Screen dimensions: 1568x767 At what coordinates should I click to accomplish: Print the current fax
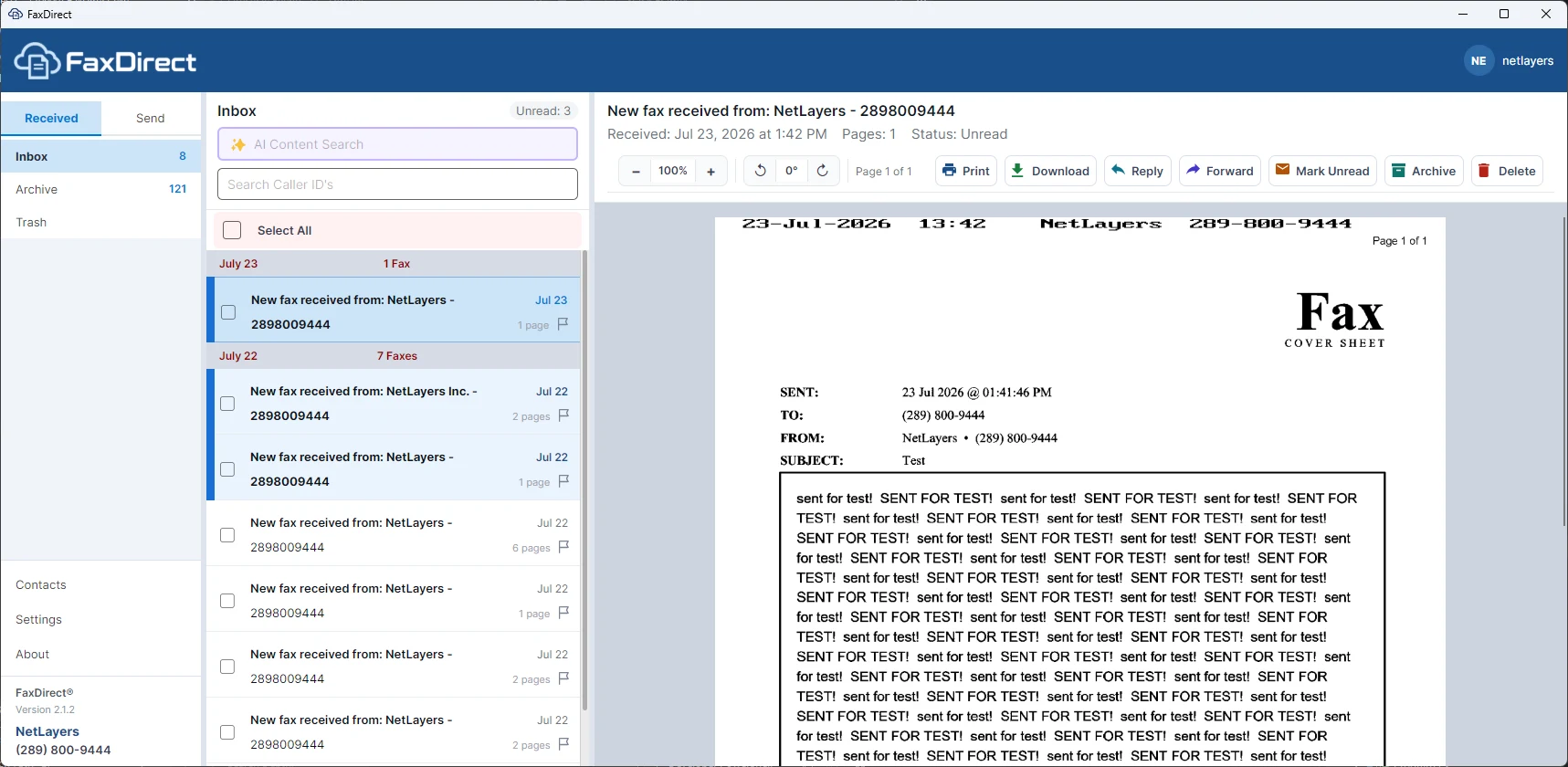tap(965, 171)
